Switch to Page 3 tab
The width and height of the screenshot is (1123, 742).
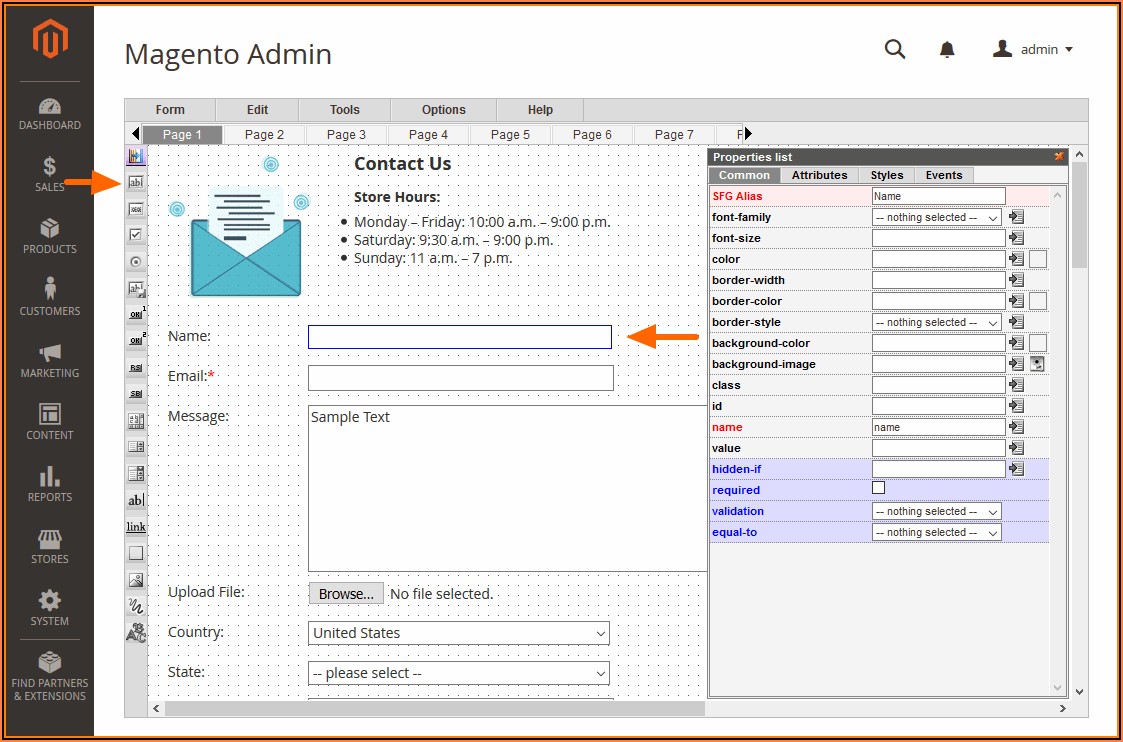click(x=346, y=134)
